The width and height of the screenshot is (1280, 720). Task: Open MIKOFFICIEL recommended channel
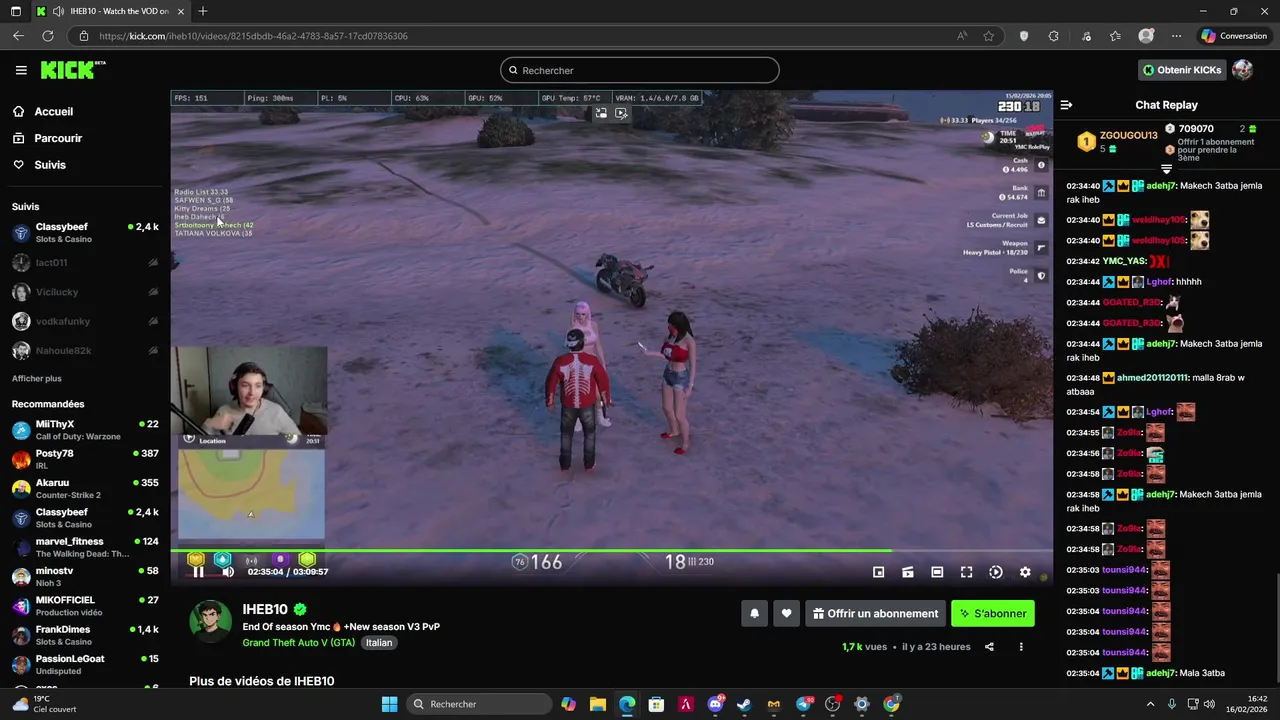85,606
